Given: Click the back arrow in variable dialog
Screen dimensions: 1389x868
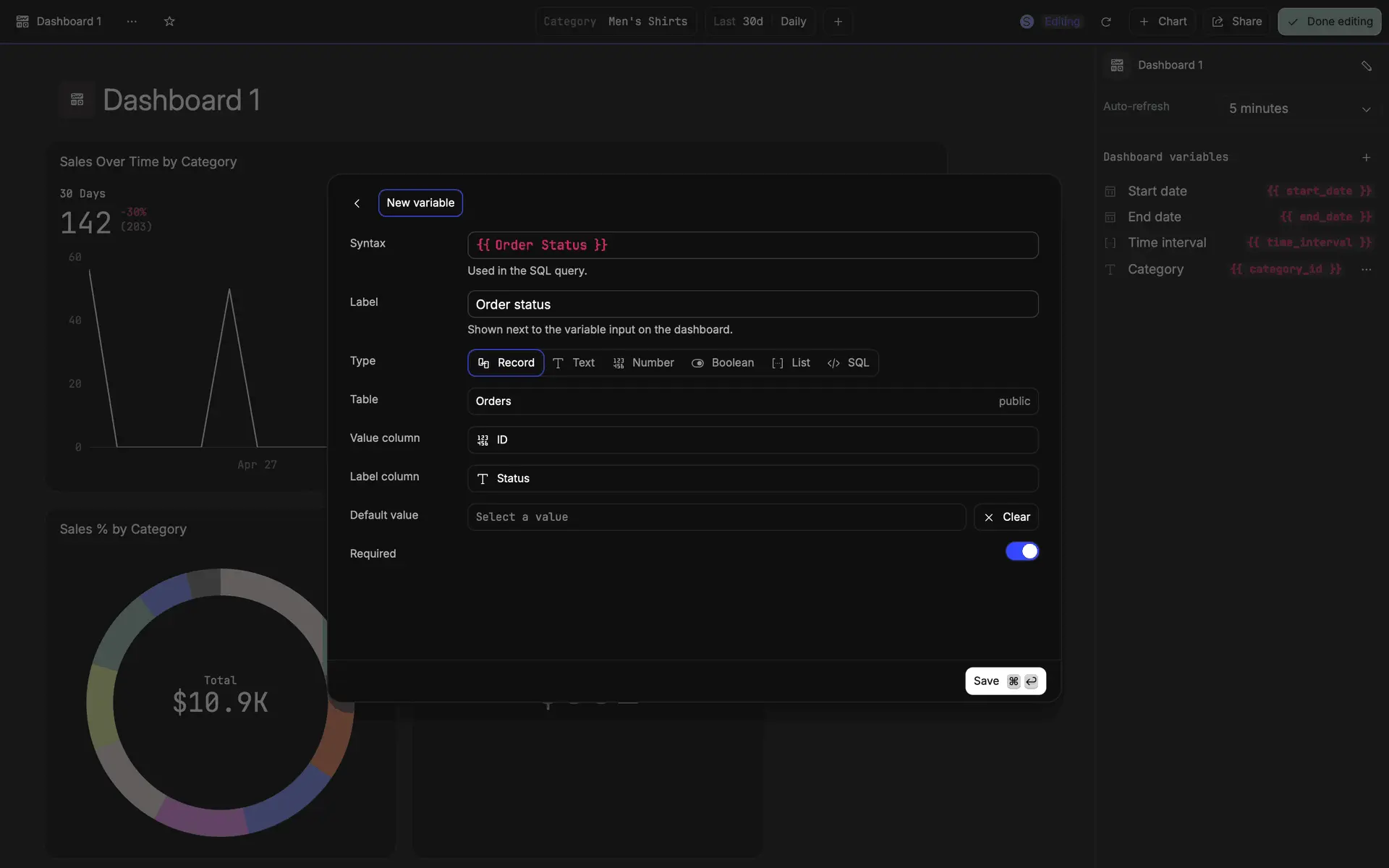Looking at the screenshot, I should point(357,203).
